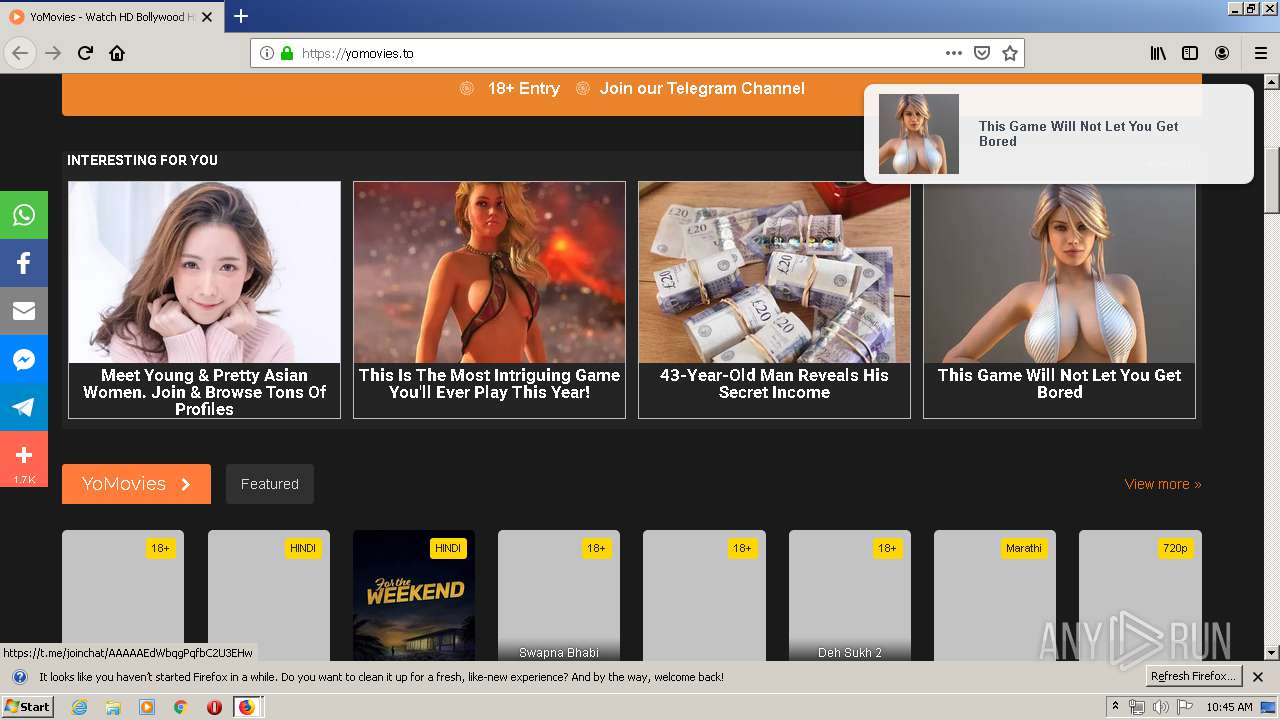Select the Featured tab

coord(269,484)
